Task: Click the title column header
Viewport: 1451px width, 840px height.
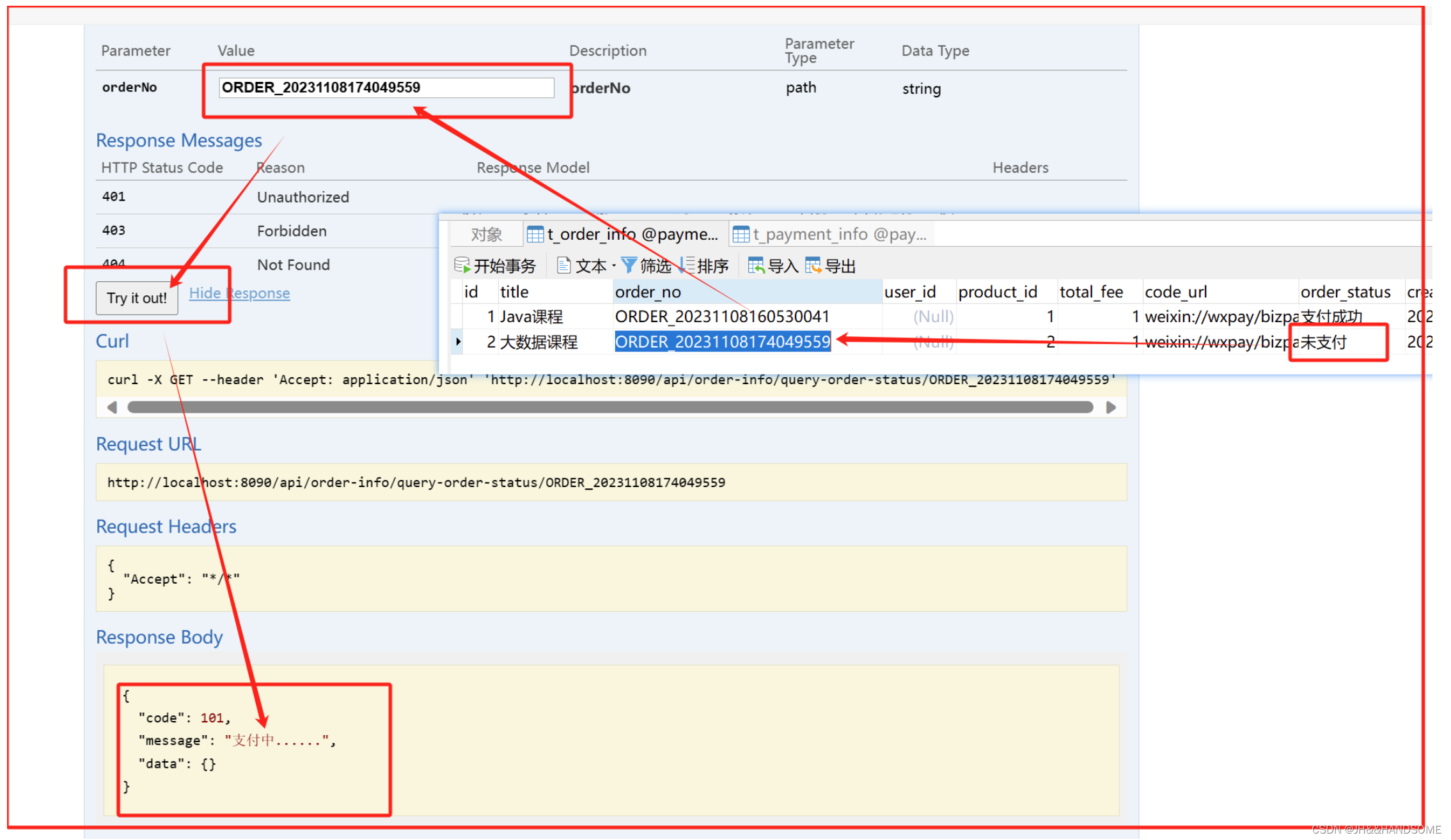Action: [x=554, y=292]
